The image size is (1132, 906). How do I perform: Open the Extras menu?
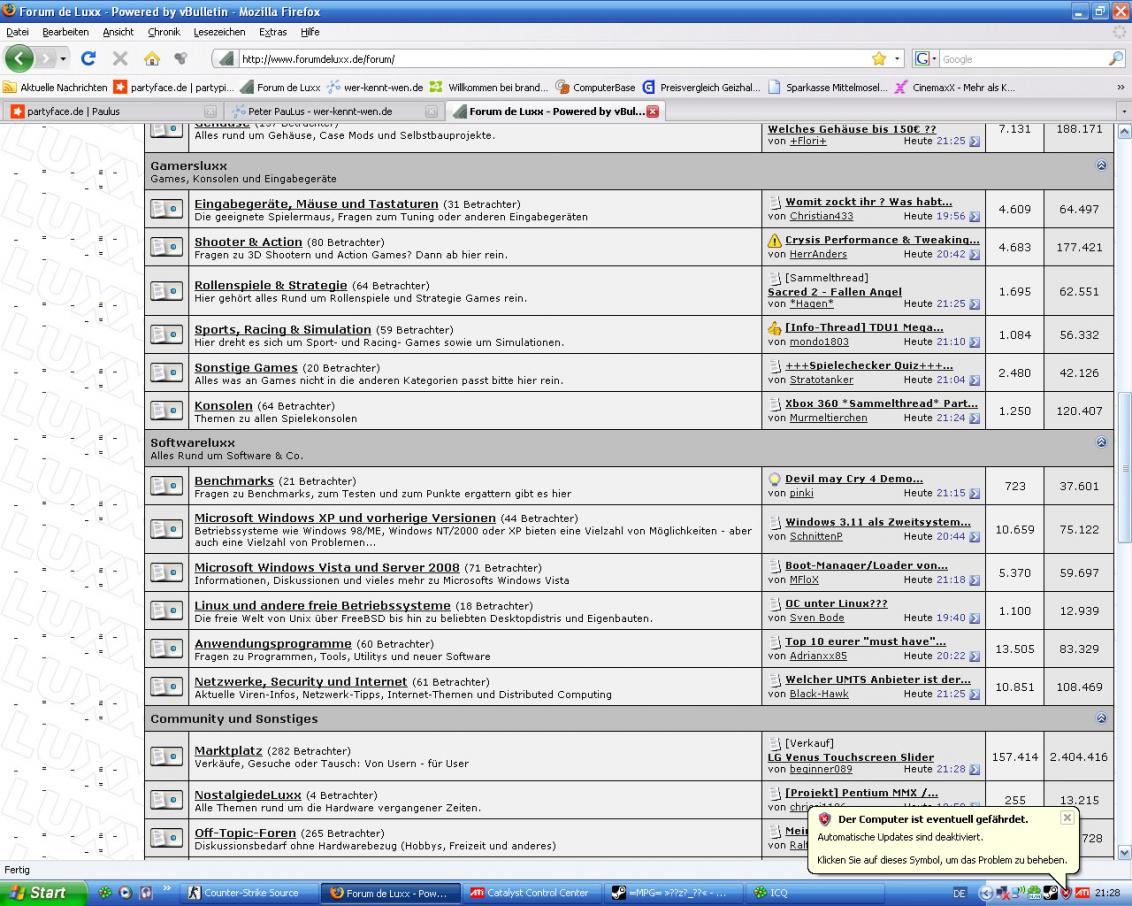tap(273, 32)
